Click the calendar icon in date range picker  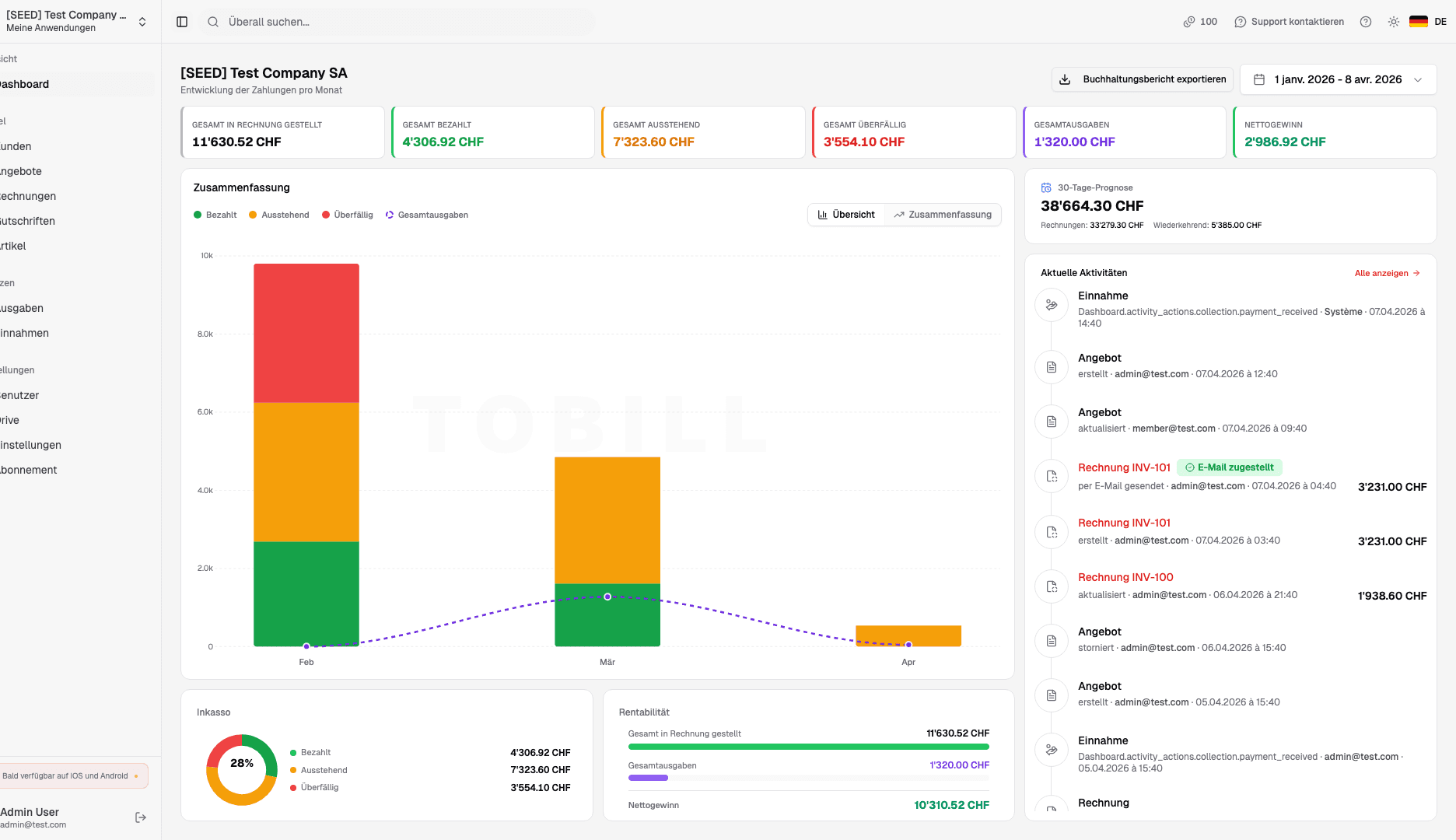tap(1258, 79)
